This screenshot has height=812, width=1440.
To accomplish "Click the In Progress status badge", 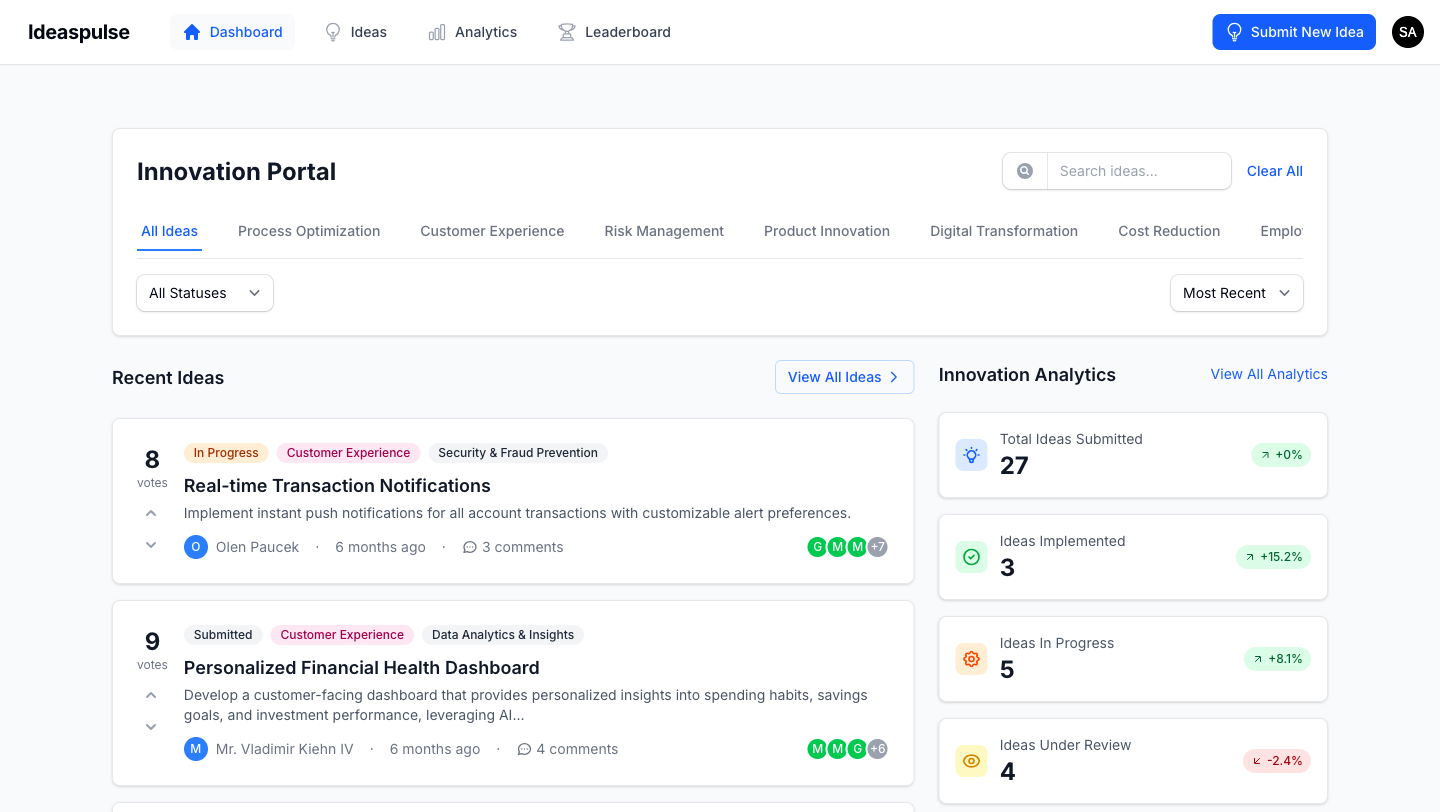I will [226, 453].
